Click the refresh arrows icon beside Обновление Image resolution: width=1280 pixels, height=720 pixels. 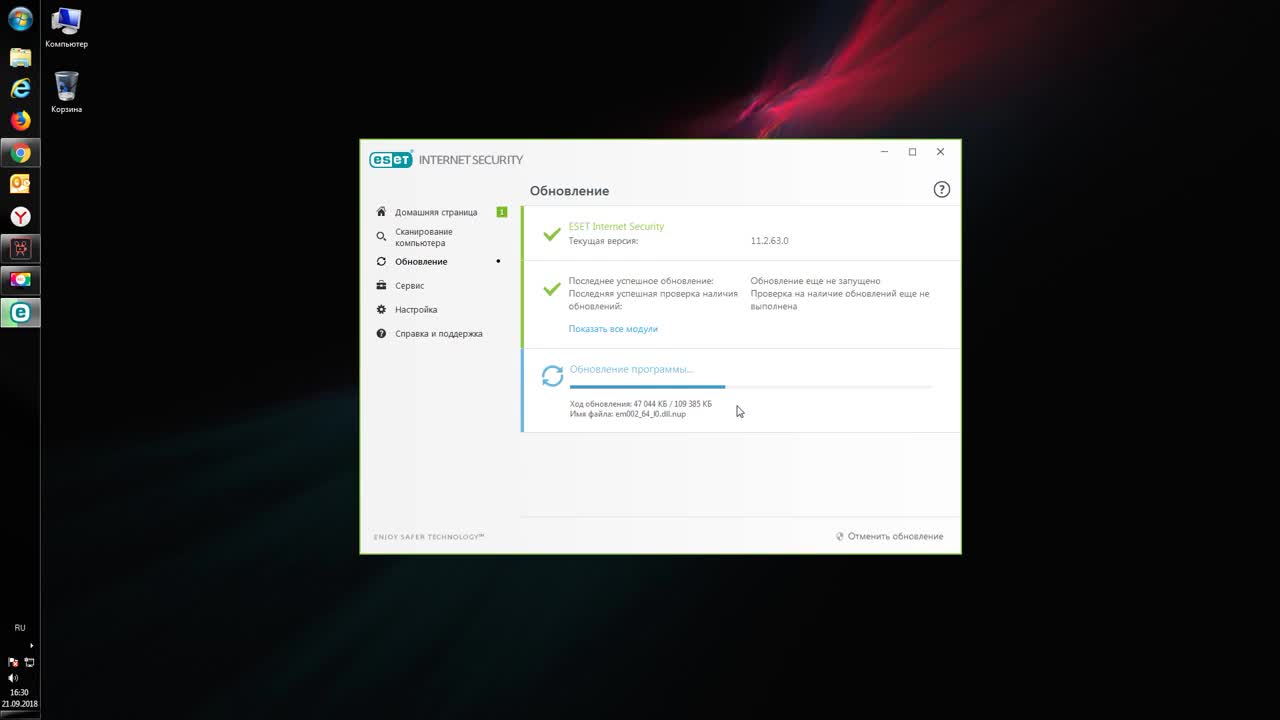tap(381, 262)
